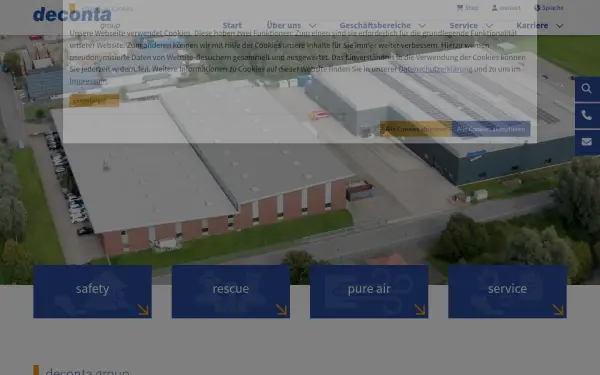Open the search side icon

(x=587, y=89)
